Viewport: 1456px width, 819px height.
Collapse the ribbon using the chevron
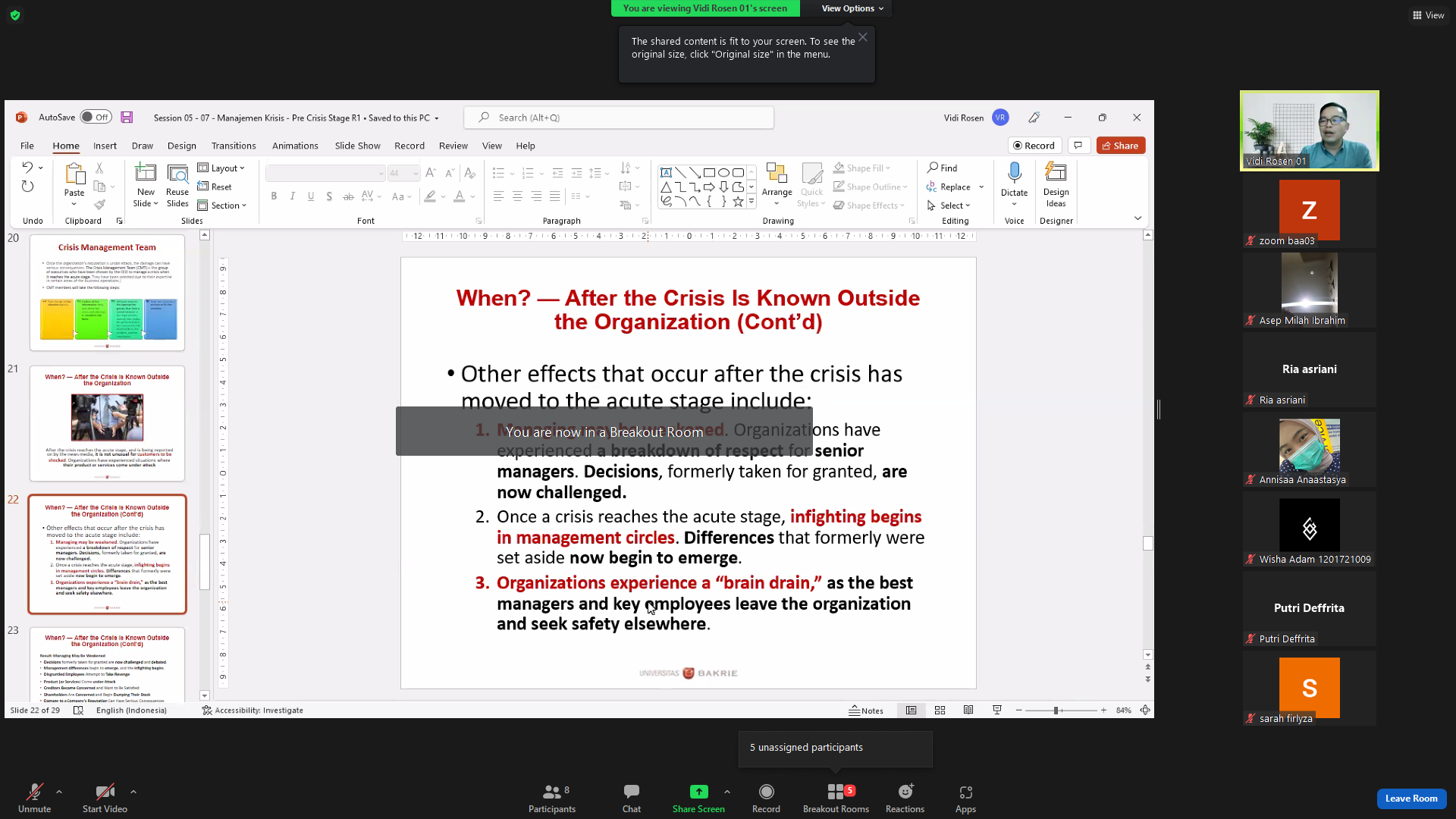click(1137, 218)
